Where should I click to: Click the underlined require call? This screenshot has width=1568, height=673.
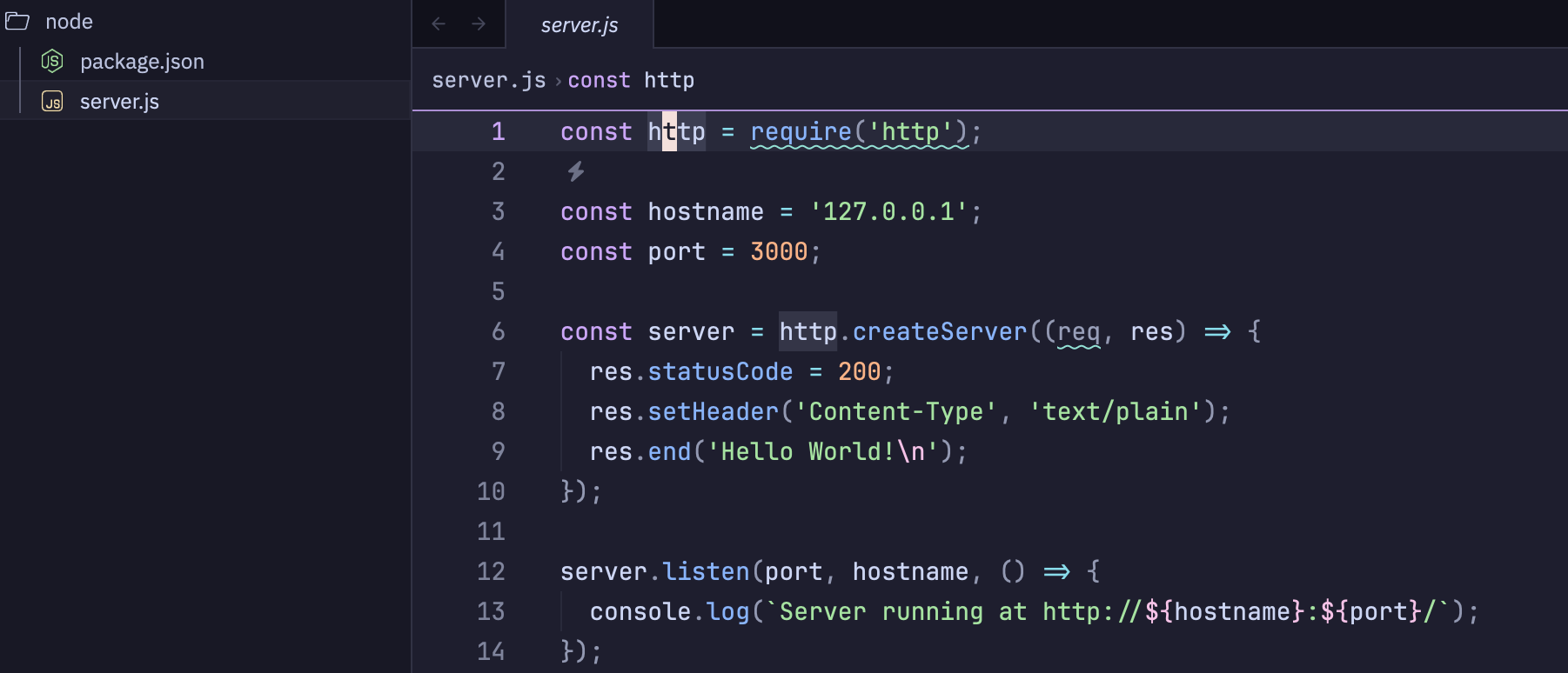[859, 132]
